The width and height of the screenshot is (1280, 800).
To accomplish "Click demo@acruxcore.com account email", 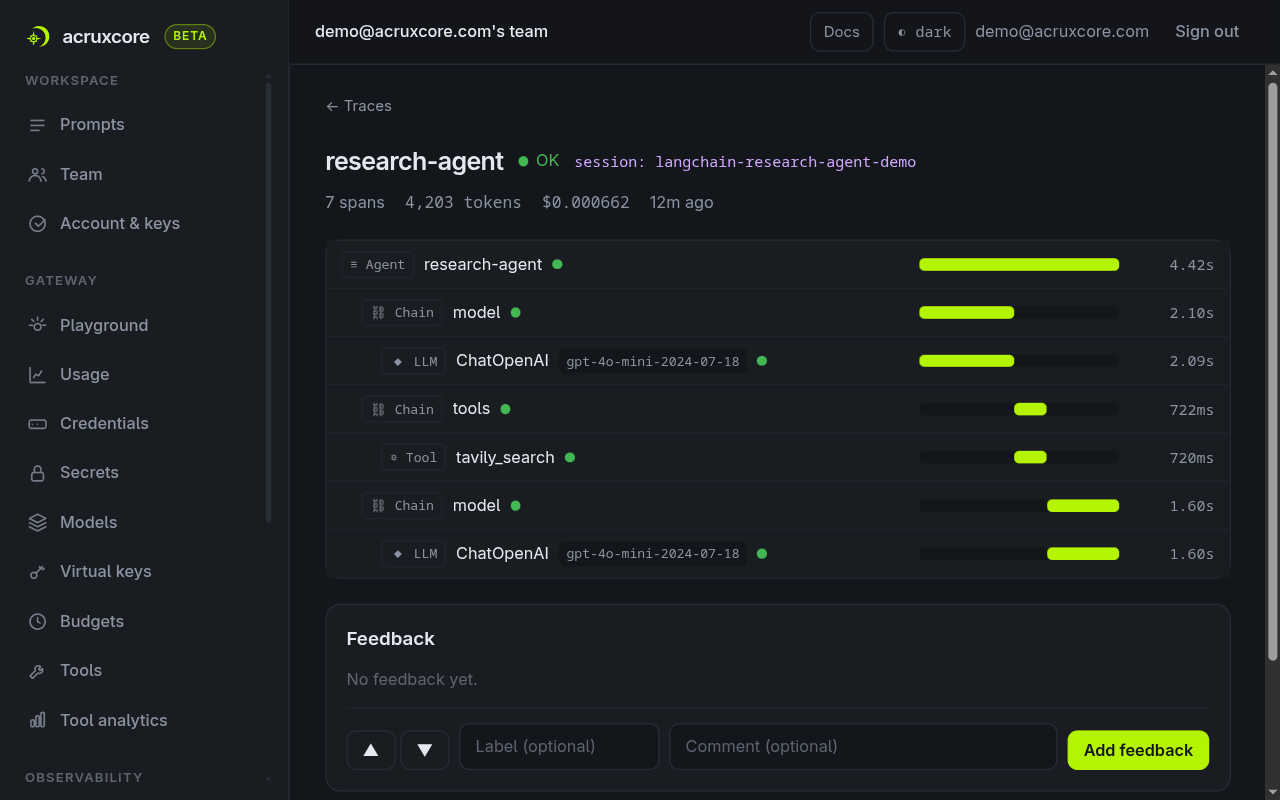I will pos(1062,32).
